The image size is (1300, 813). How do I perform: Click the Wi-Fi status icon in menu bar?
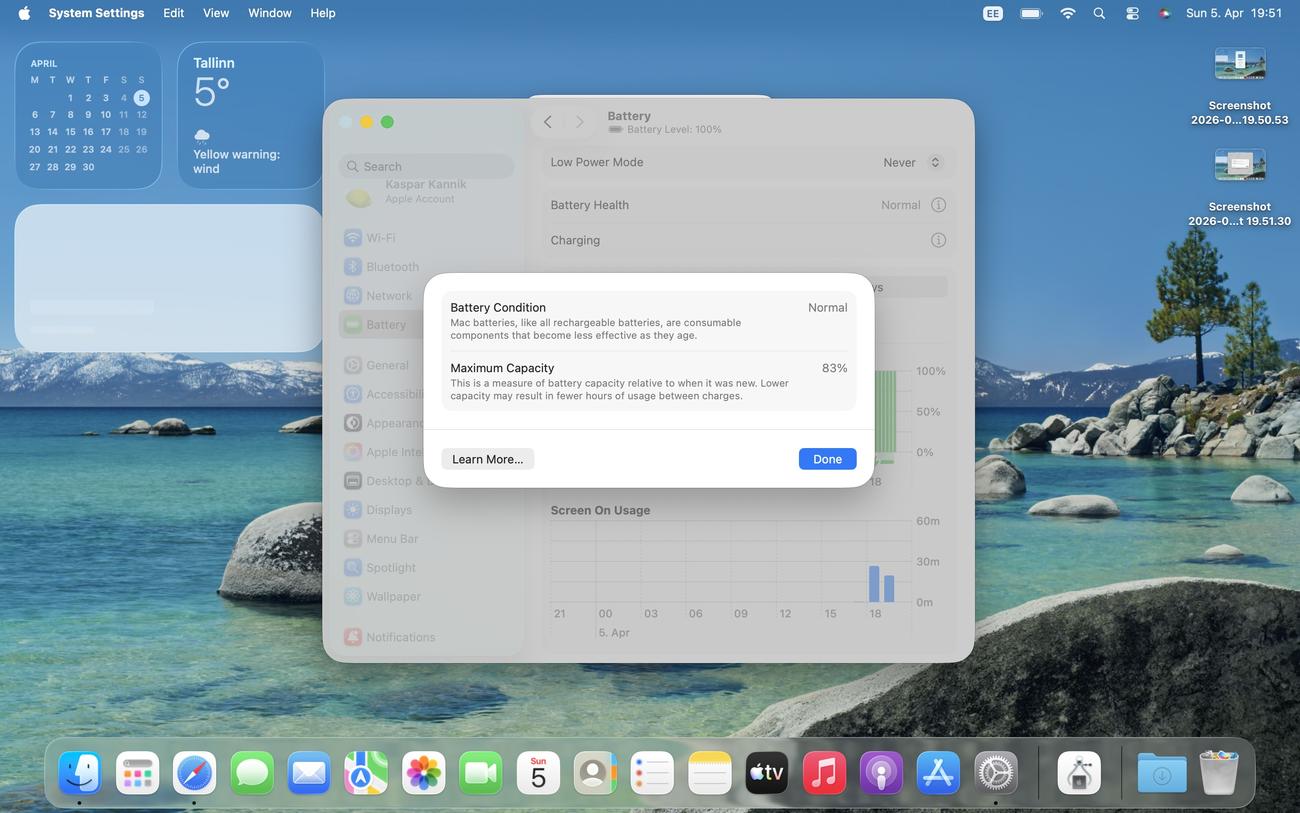tap(1067, 13)
